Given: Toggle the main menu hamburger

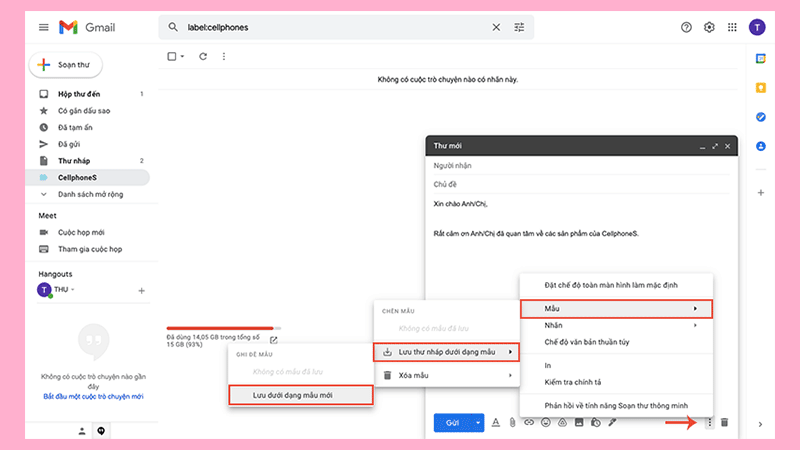Looking at the screenshot, I should pos(43,27).
